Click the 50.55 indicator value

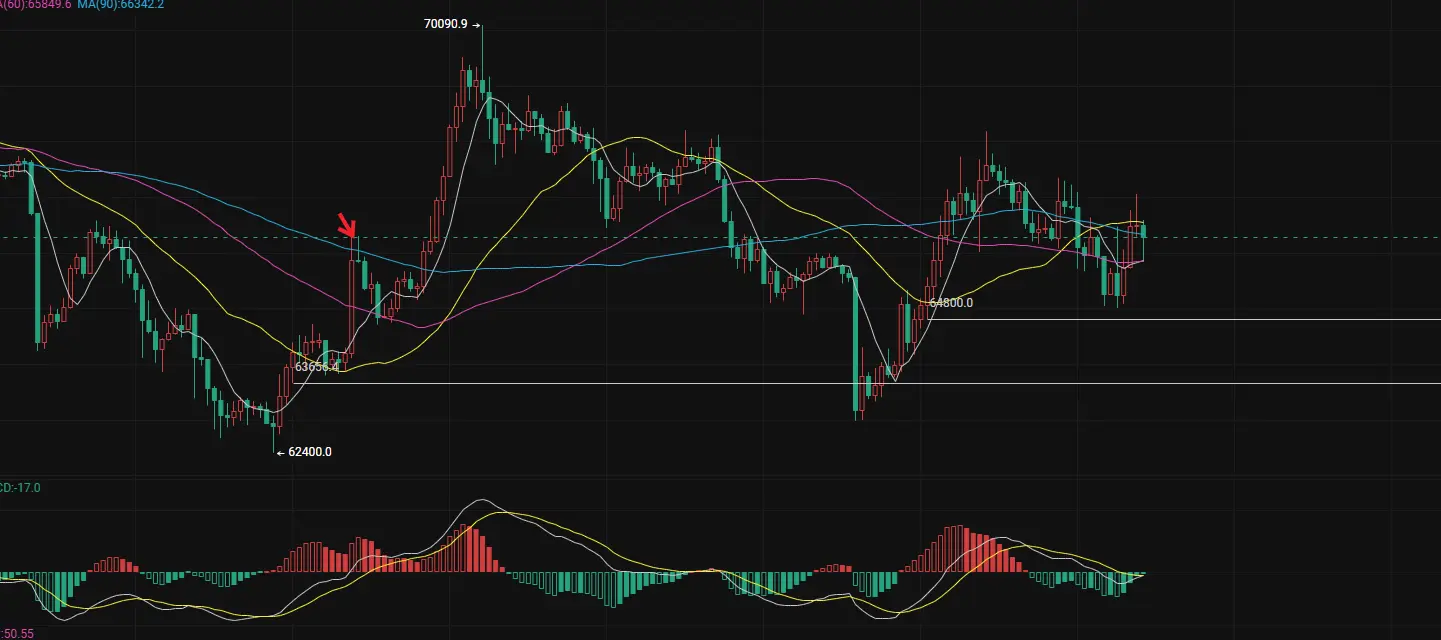tap(17, 633)
